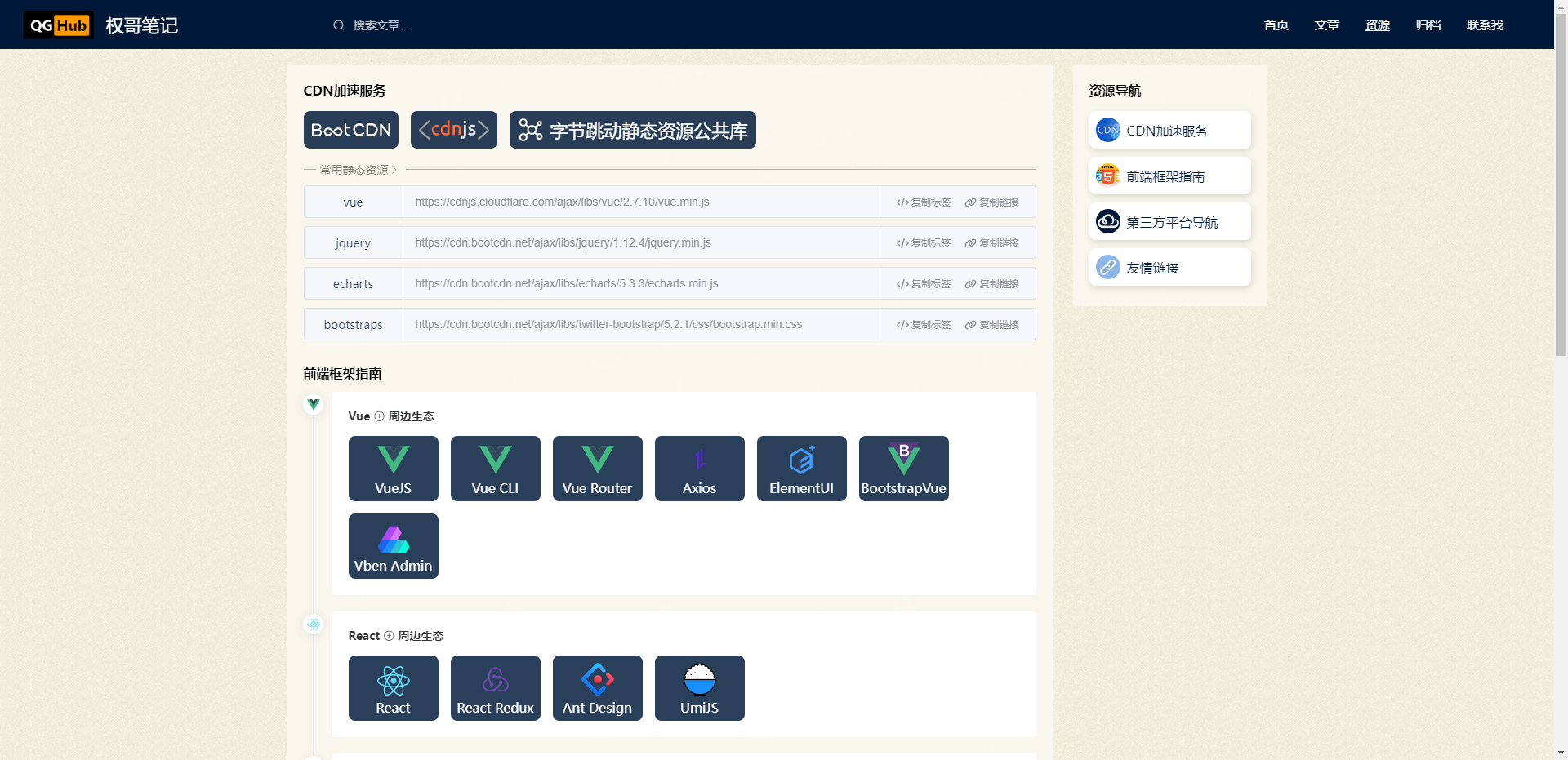Click the 权哥笔记 site title
This screenshot has height=760, width=1568.
pos(142,25)
